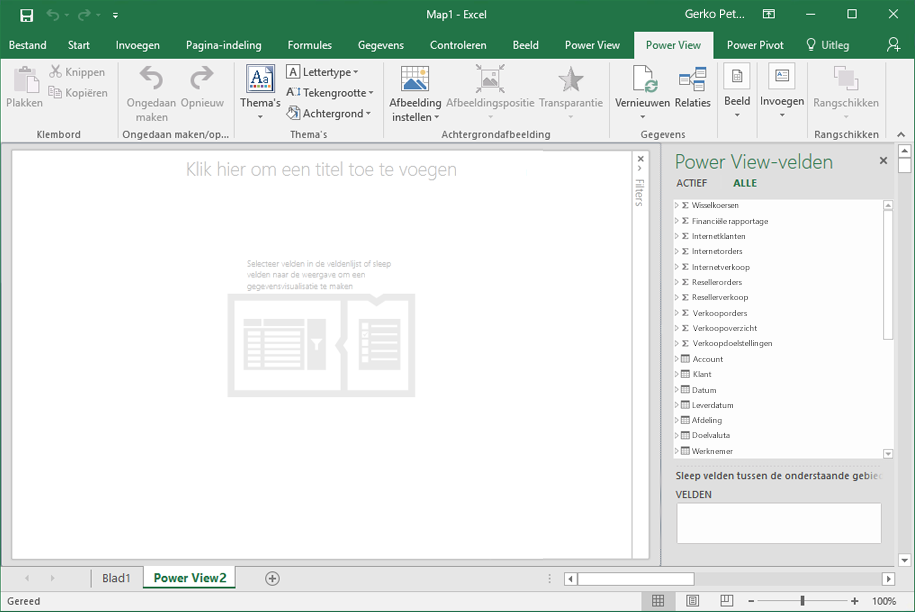This screenshot has width=915, height=612.
Task: Save the workbook with the floppy disk icon
Action: (26, 15)
